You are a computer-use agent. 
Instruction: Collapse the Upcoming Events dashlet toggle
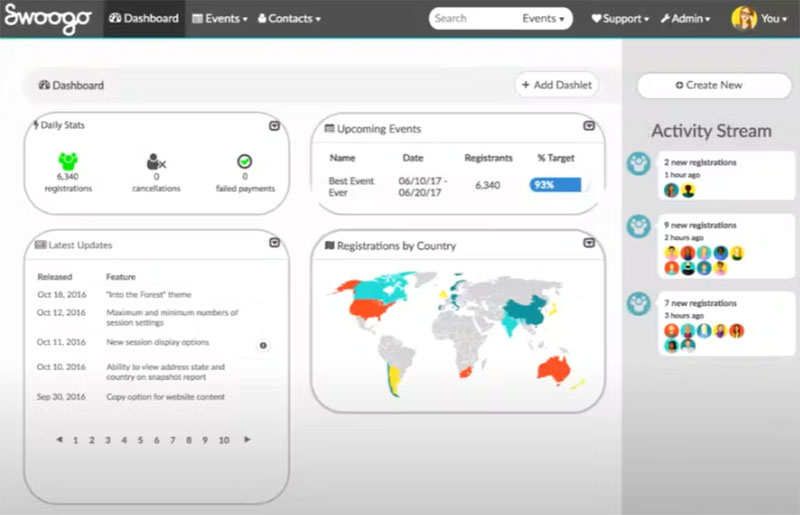point(589,126)
